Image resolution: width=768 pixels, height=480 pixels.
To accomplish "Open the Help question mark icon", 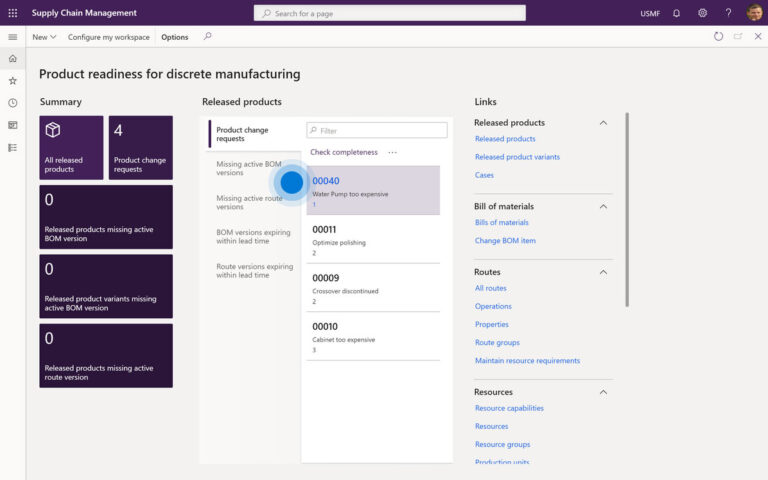I will point(728,13).
